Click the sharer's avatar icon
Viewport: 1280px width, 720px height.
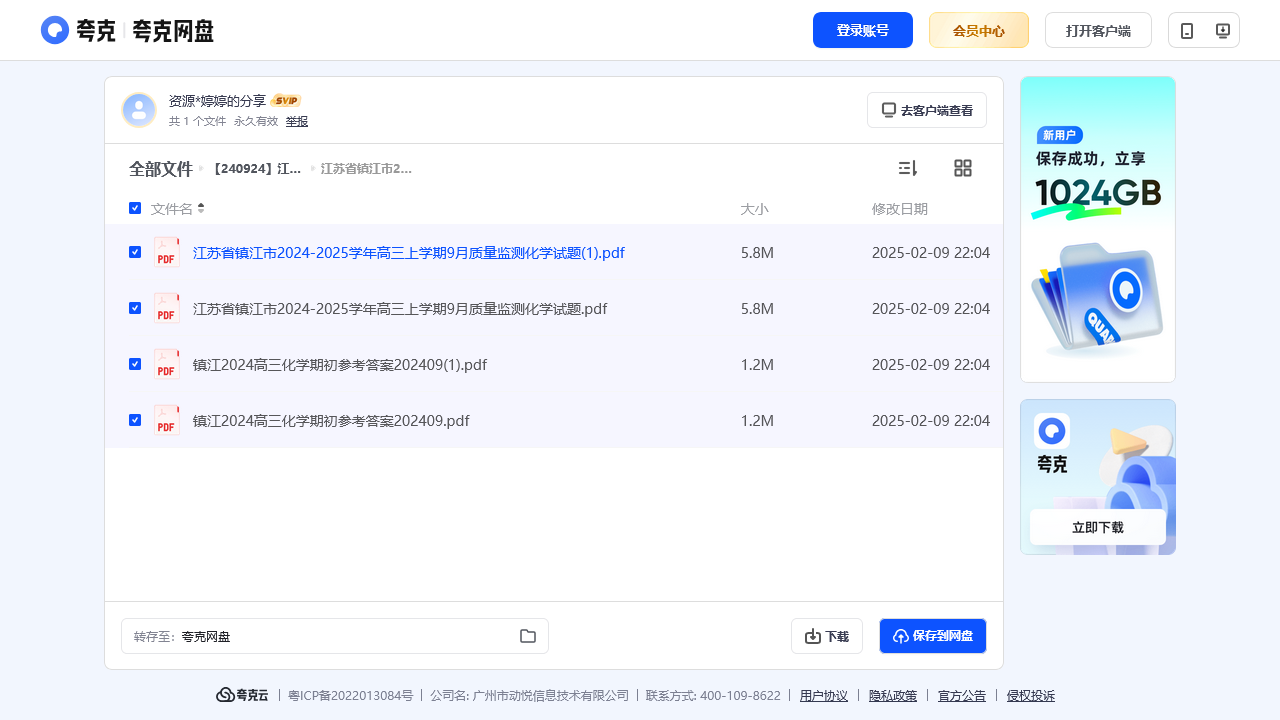pos(139,110)
